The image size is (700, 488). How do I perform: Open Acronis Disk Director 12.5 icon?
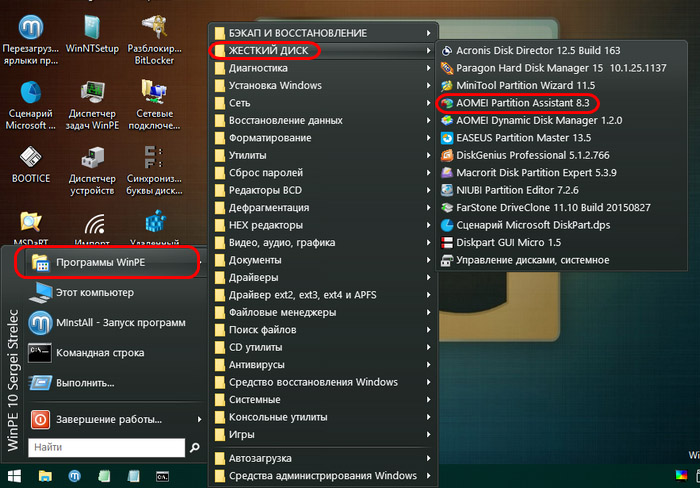coord(446,50)
